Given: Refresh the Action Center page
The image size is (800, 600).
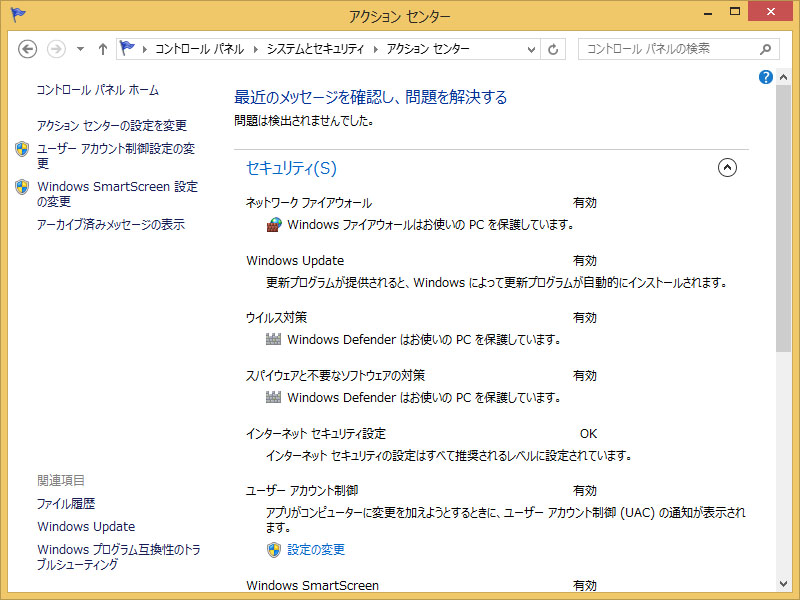Looking at the screenshot, I should (x=553, y=49).
